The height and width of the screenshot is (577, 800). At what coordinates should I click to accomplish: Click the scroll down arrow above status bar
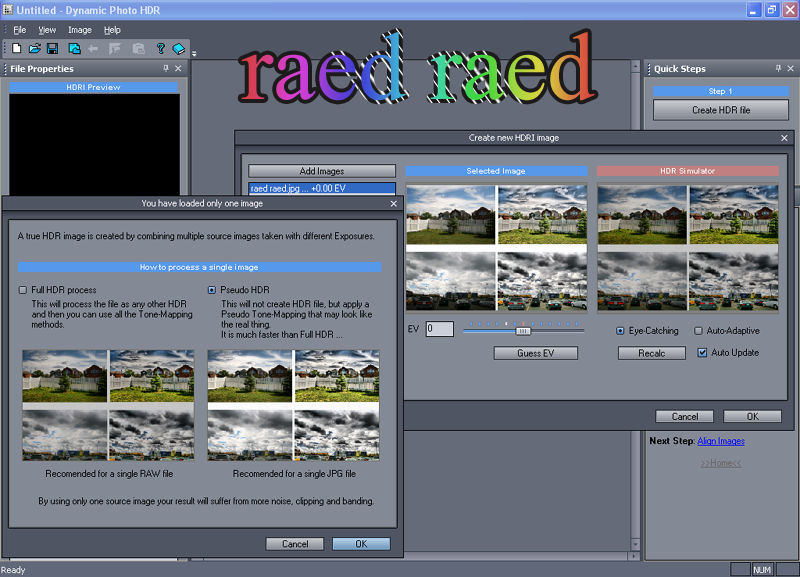(635, 544)
